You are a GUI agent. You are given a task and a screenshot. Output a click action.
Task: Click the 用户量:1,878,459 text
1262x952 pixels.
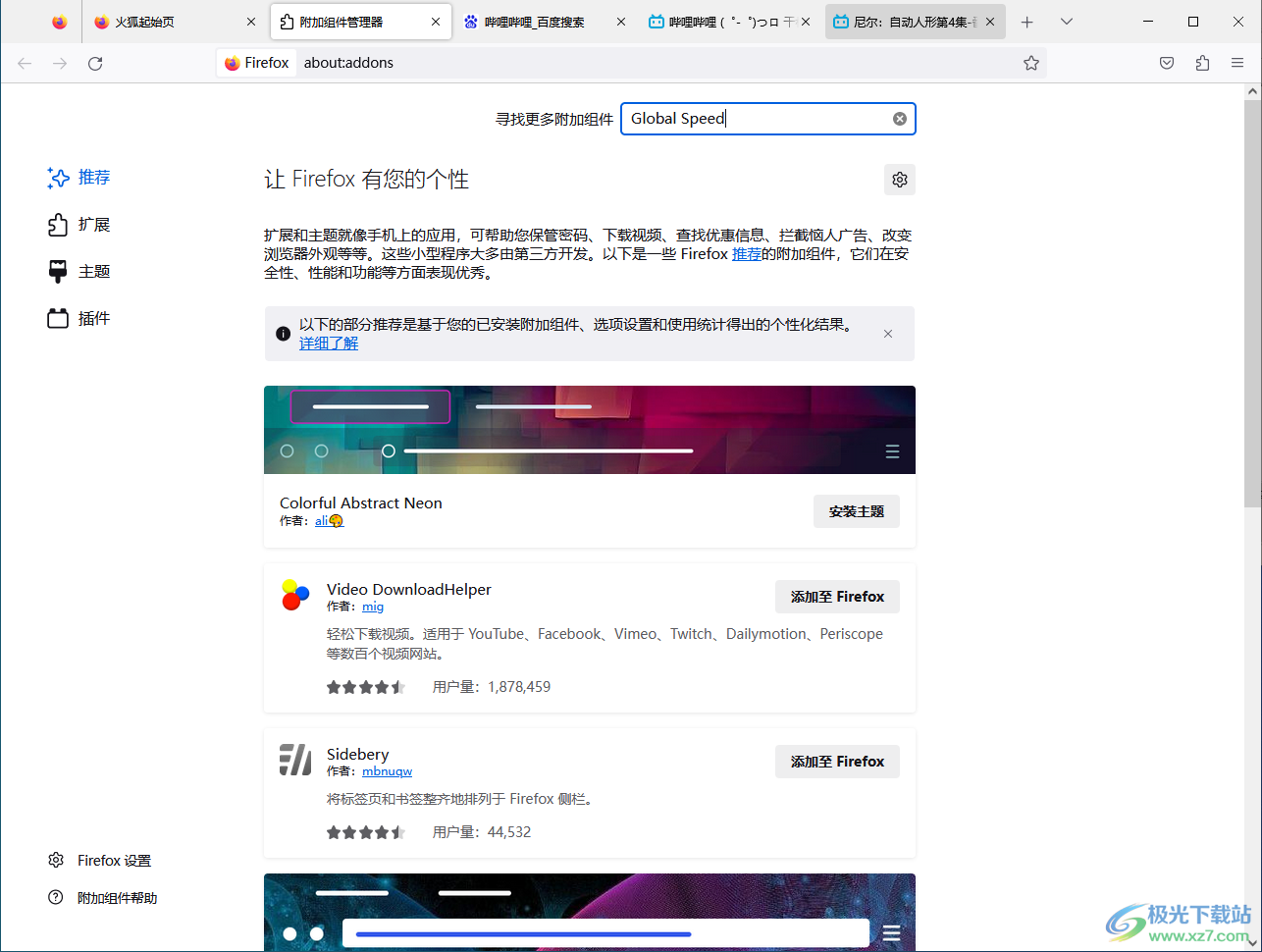492,687
